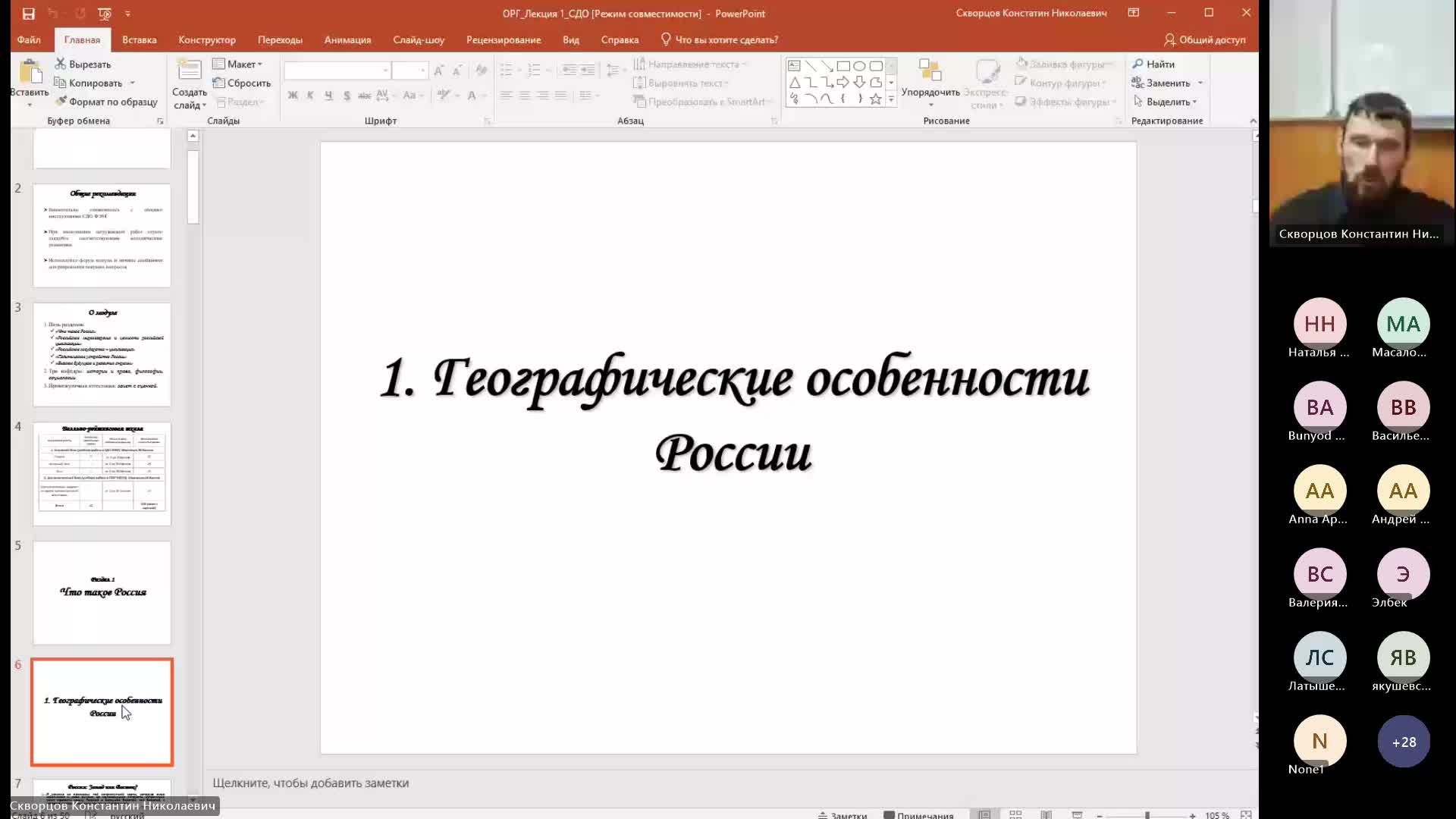Viewport: 1456px width, 819px height.
Task: Toggle align text right
Action: [x=542, y=96]
